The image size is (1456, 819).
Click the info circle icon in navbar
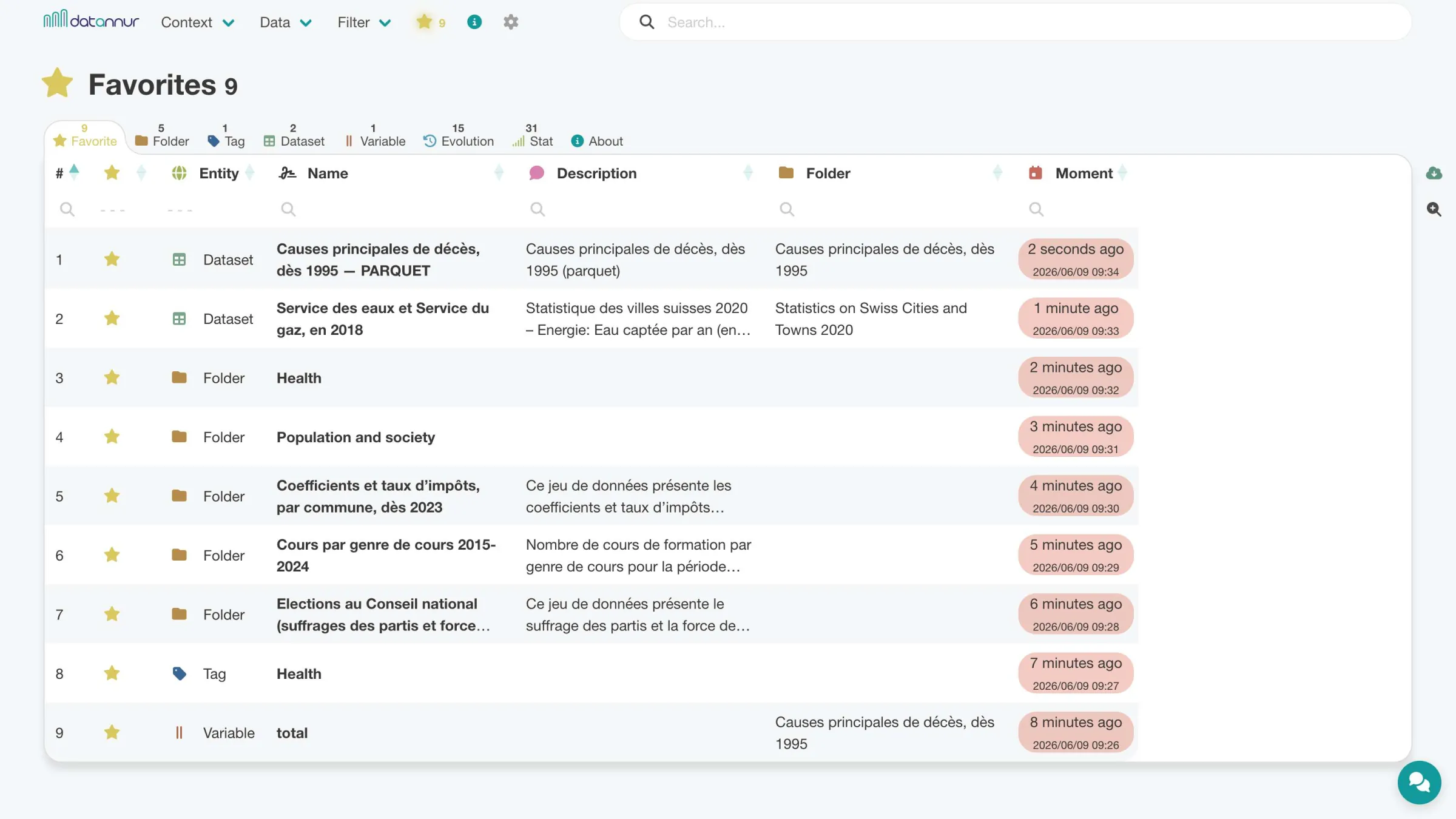pos(474,22)
